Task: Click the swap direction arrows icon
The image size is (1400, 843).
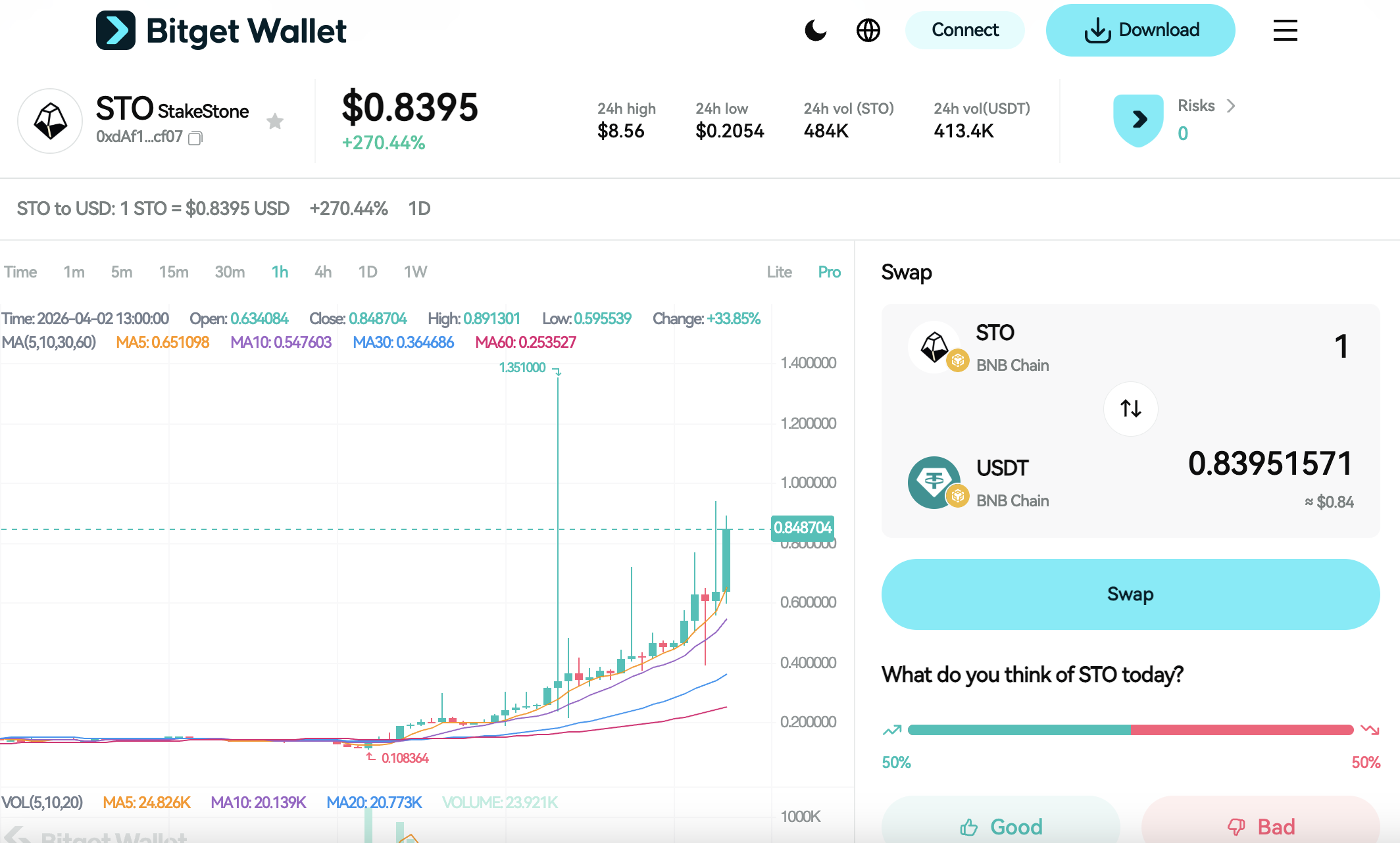Action: click(x=1130, y=408)
